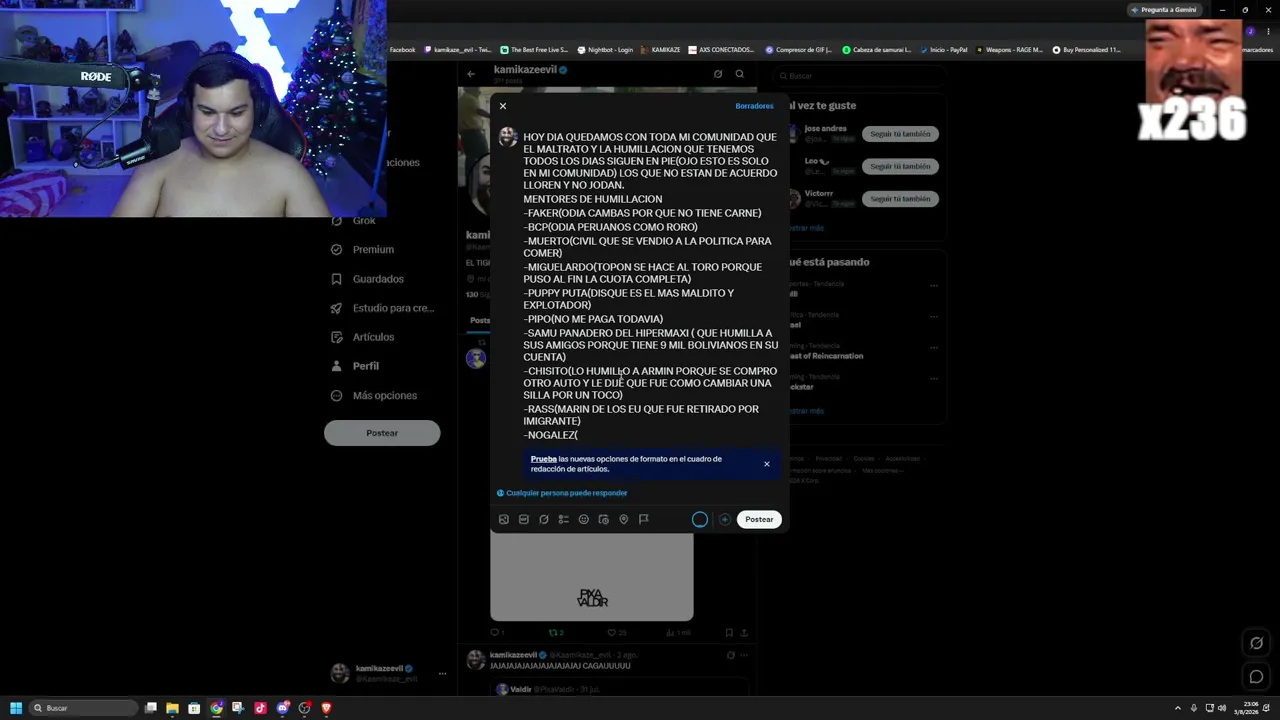Insert a GIF into the post
The height and width of the screenshot is (720, 1280).
[x=524, y=519]
